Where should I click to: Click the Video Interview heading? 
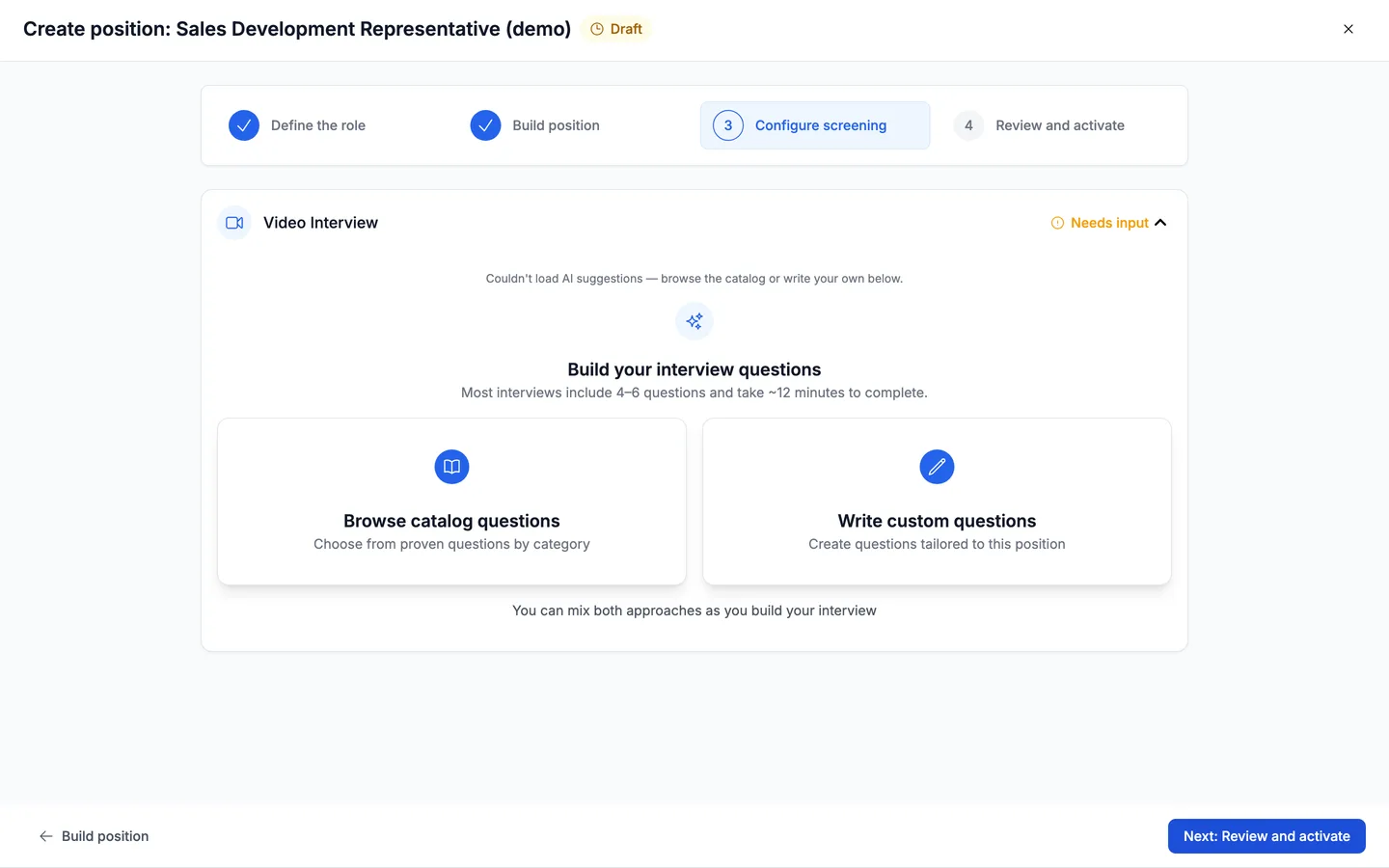point(320,223)
